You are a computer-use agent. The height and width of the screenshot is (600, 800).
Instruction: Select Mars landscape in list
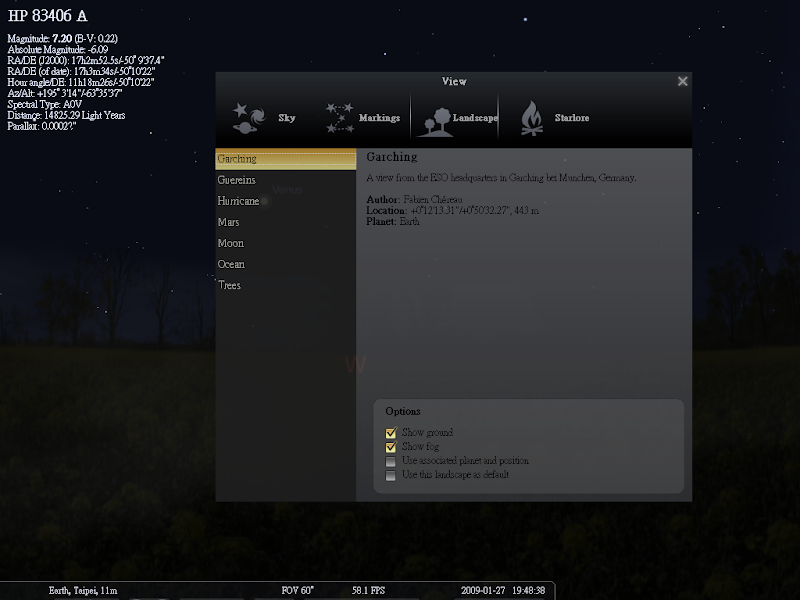click(x=286, y=222)
